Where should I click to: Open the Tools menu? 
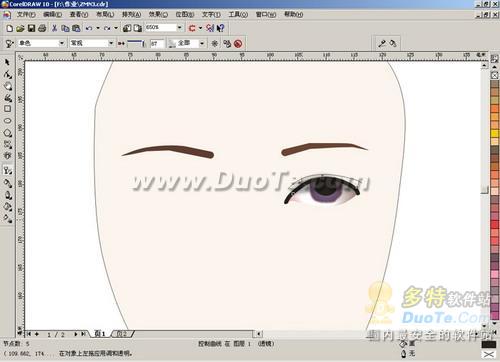pos(238,14)
